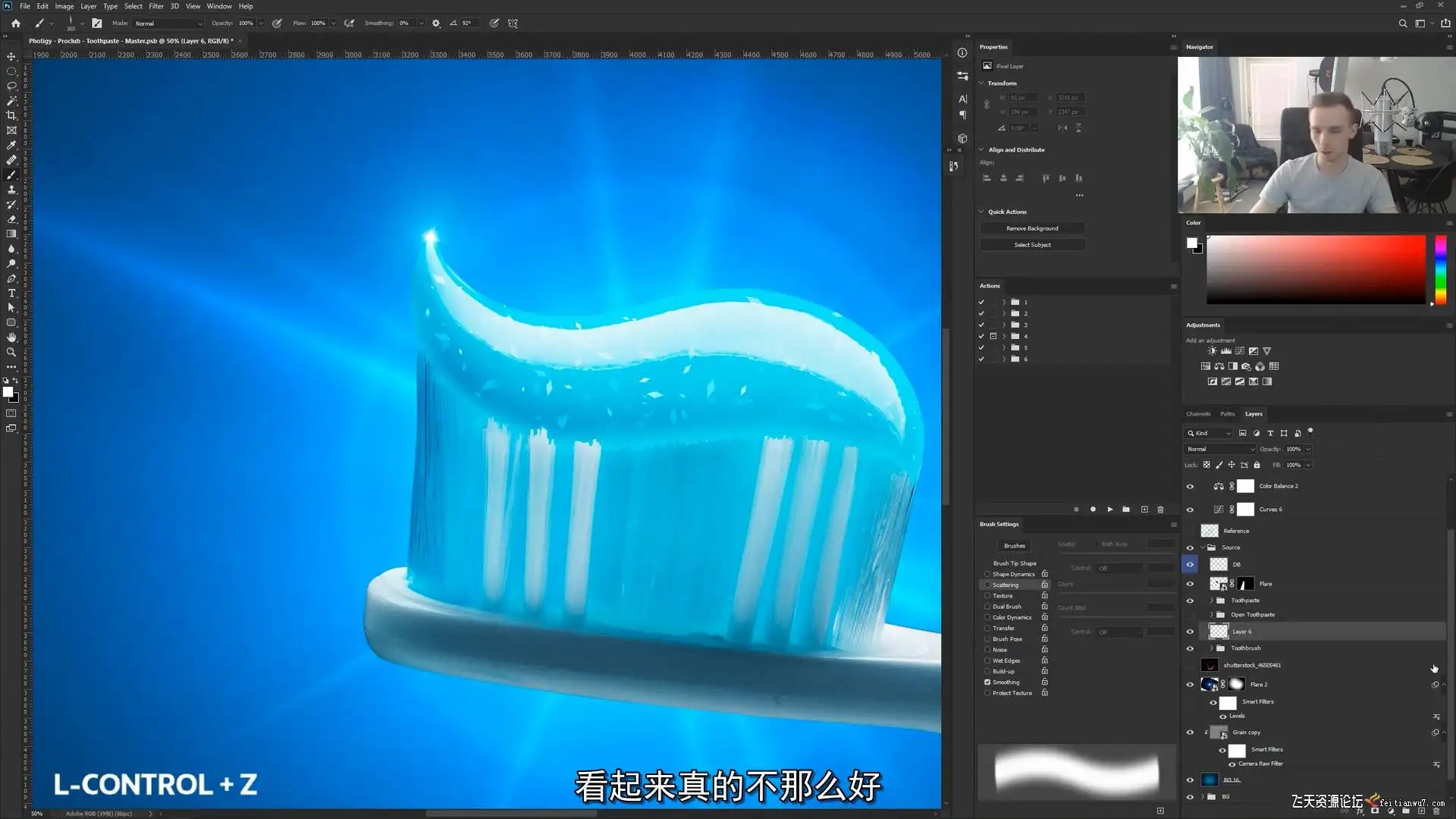Viewport: 1456px width, 819px height.
Task: Click the play action button in Actions panel
Action: (x=1109, y=510)
